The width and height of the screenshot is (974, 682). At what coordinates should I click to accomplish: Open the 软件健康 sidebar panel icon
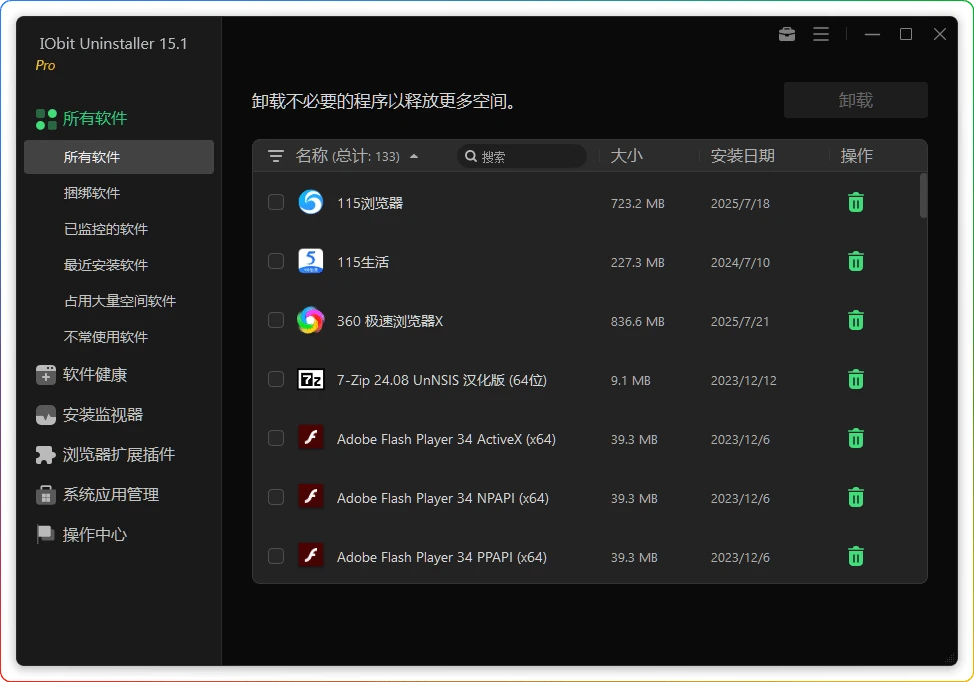45,377
